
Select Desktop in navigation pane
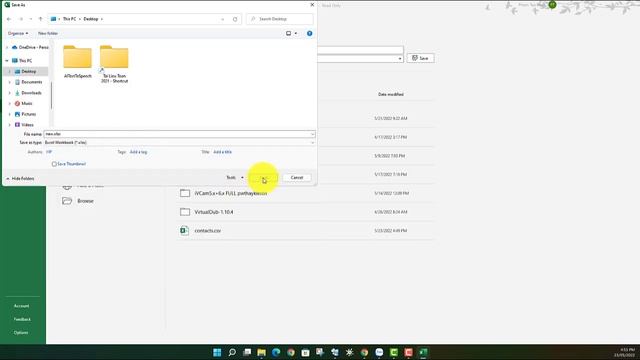(26, 71)
